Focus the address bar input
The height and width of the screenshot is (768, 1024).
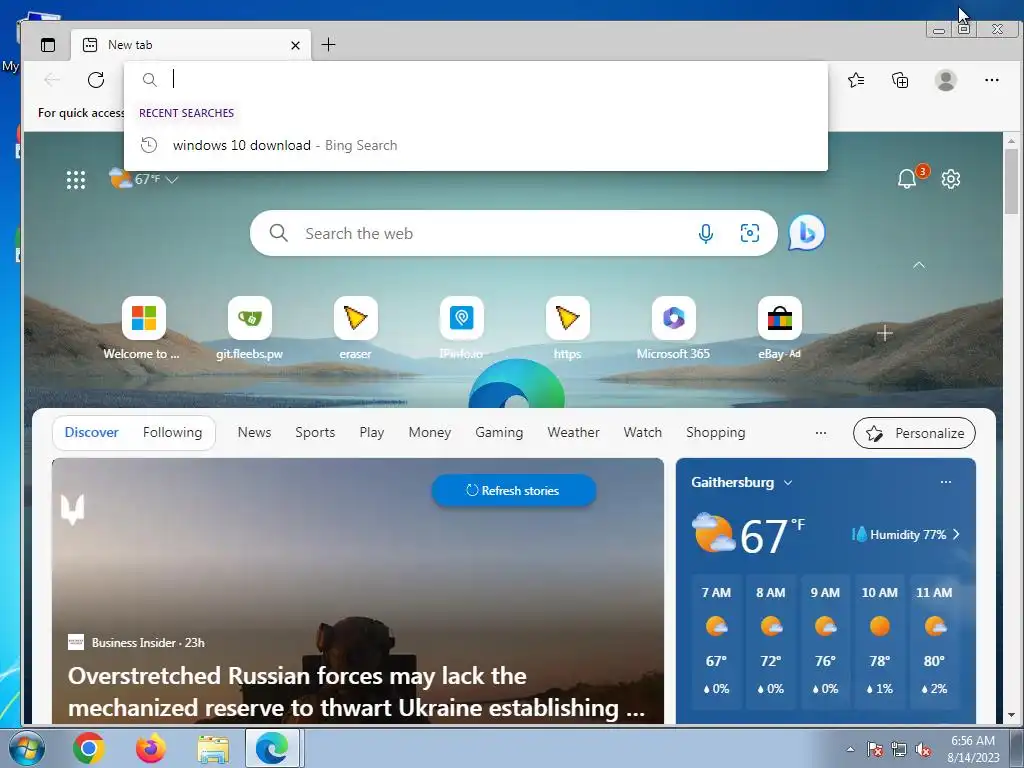(475, 80)
